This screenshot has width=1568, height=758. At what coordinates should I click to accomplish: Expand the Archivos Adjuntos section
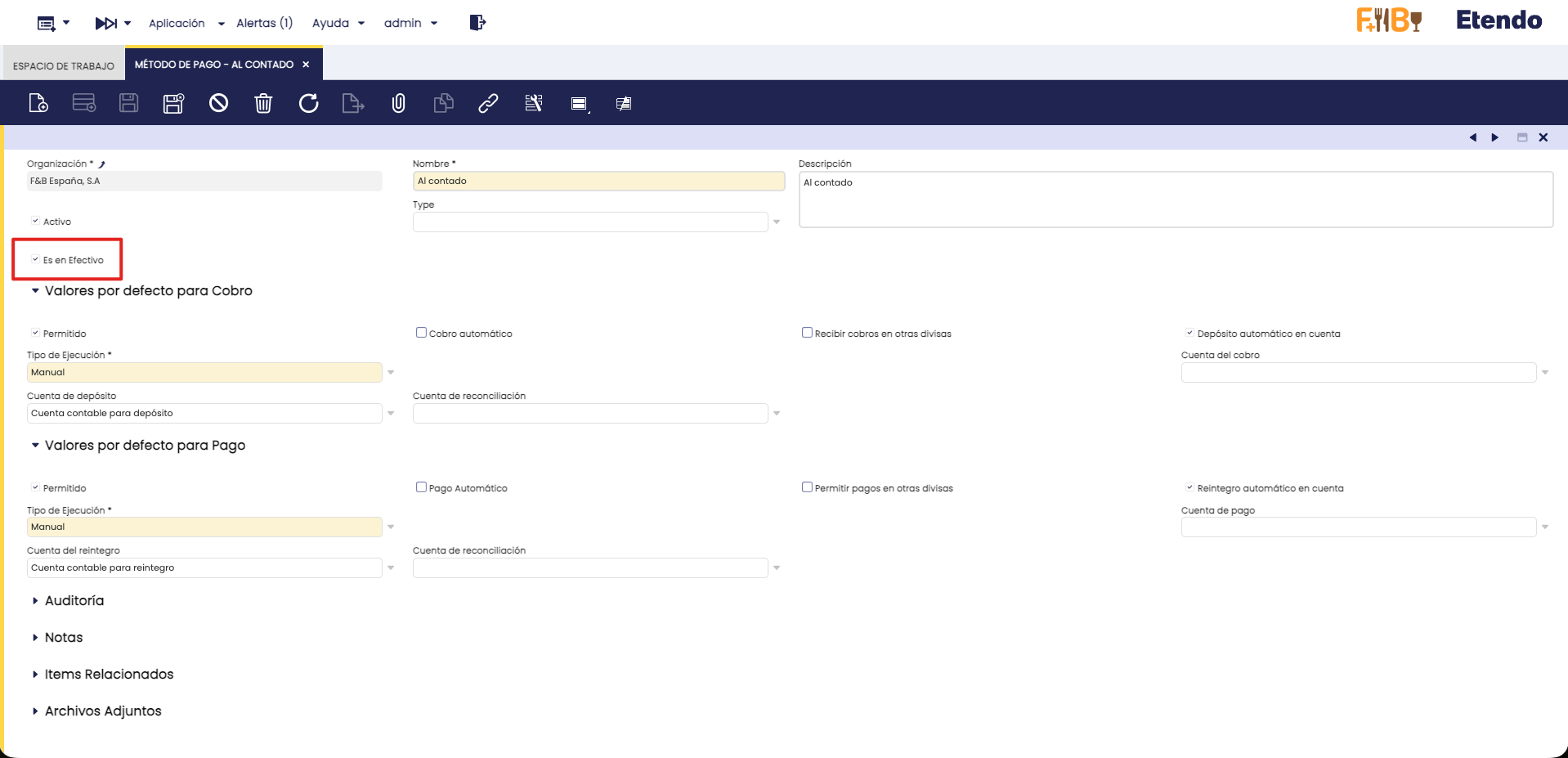click(x=102, y=711)
